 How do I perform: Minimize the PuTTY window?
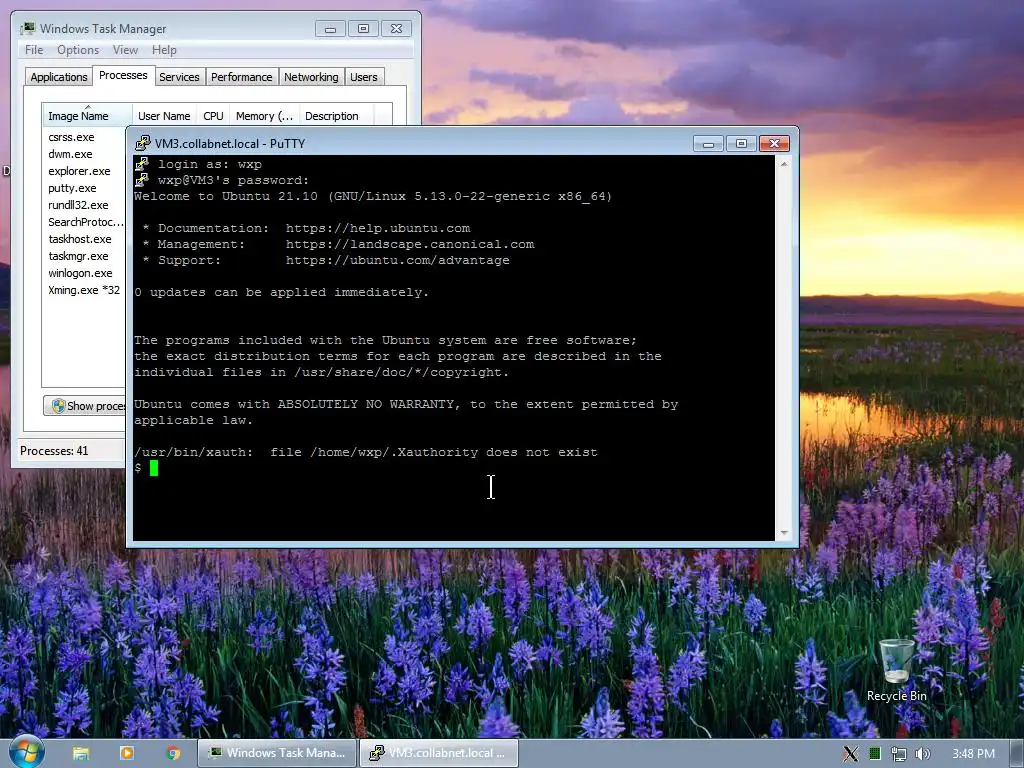click(x=708, y=143)
